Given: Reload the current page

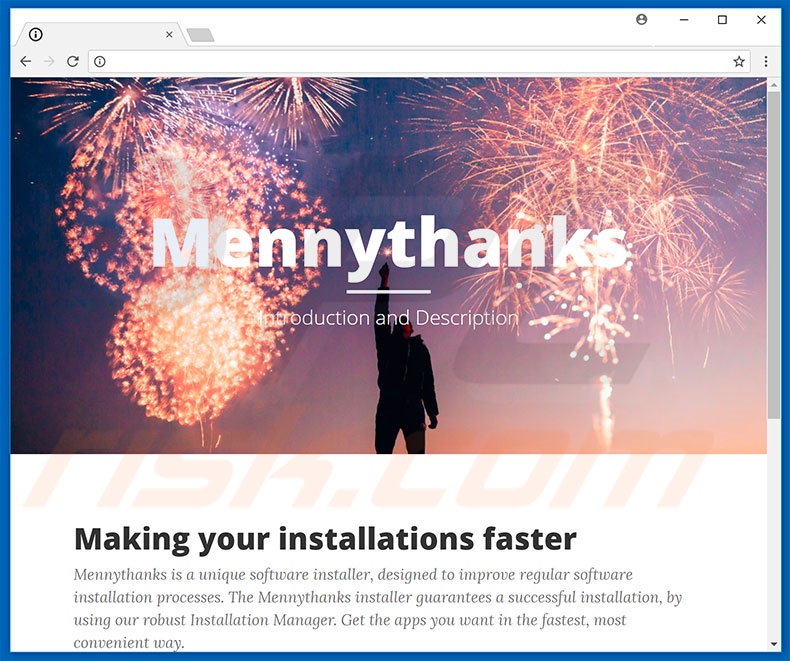Looking at the screenshot, I should coord(73,62).
